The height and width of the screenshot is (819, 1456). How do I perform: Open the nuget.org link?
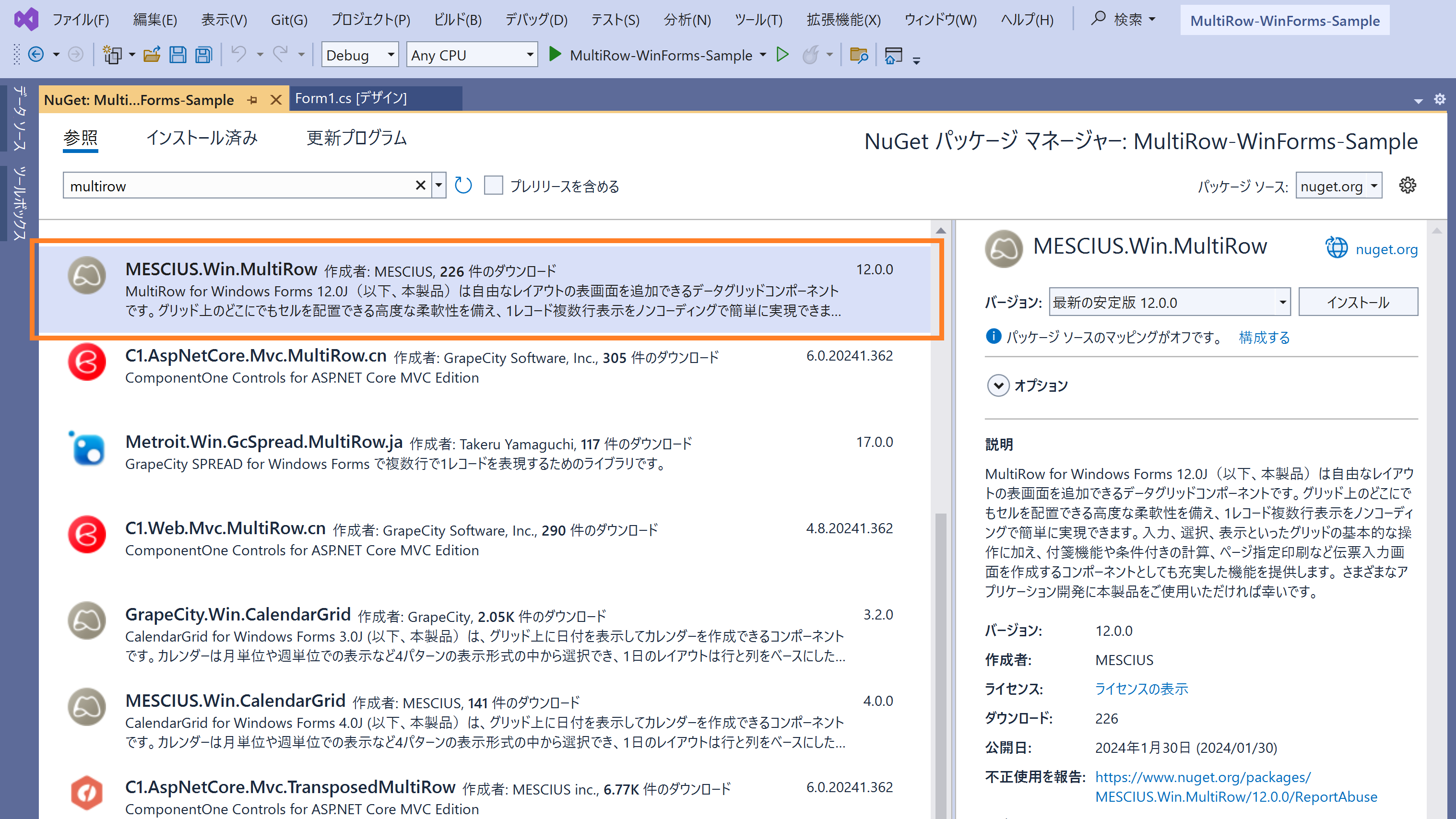coord(1386,249)
